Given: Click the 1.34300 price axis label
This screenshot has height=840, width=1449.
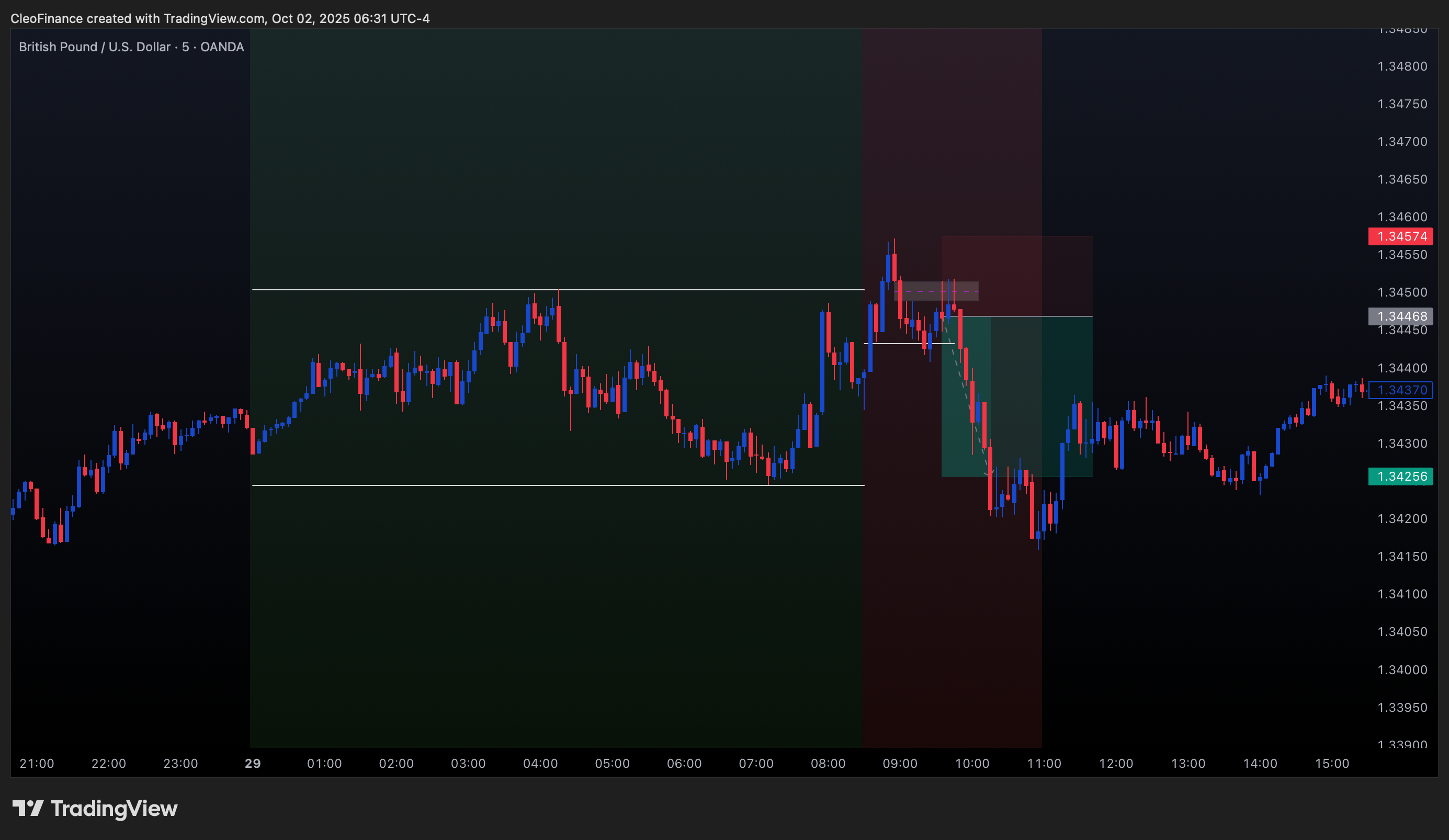Looking at the screenshot, I should point(1402,444).
